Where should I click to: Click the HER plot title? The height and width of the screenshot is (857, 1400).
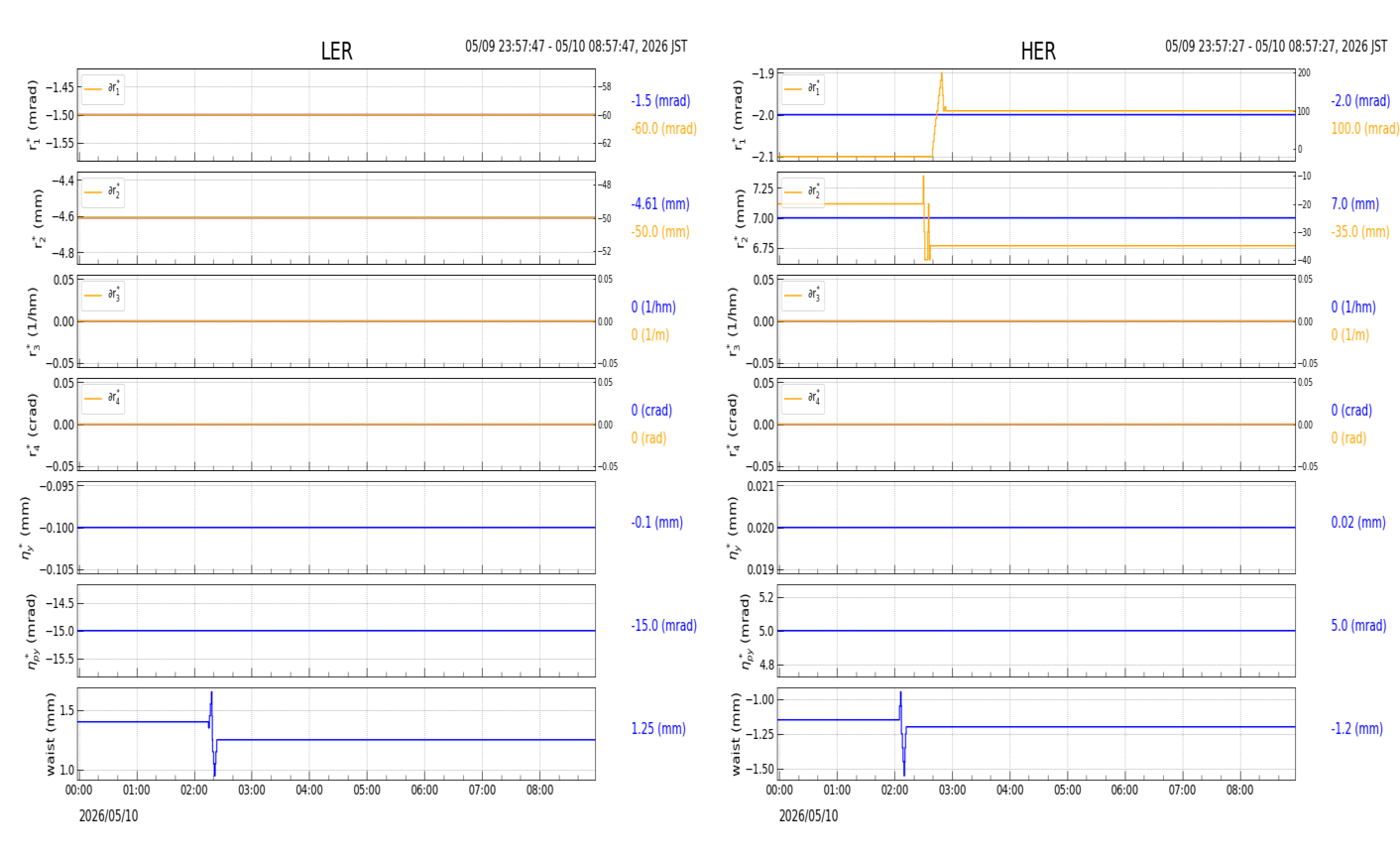(x=1038, y=52)
